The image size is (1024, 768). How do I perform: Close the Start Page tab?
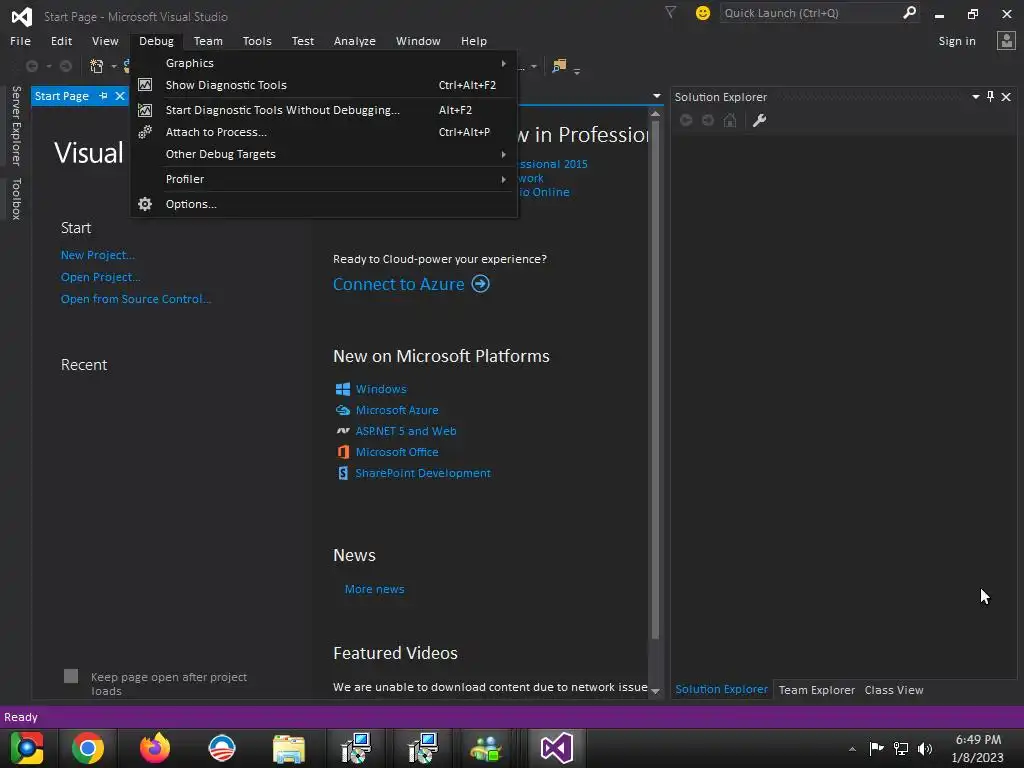(120, 96)
